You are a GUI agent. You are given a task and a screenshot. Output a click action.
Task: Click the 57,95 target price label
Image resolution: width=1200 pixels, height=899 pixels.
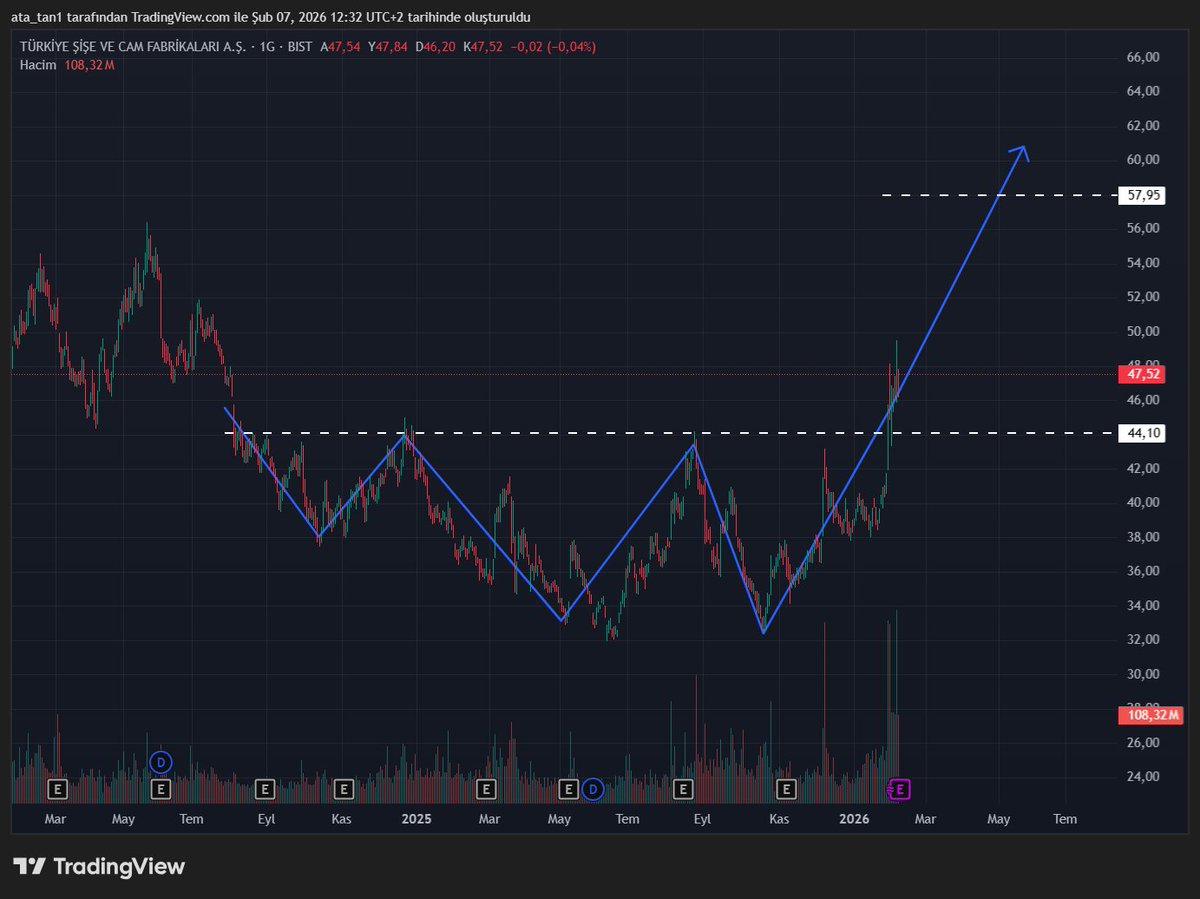click(x=1144, y=195)
